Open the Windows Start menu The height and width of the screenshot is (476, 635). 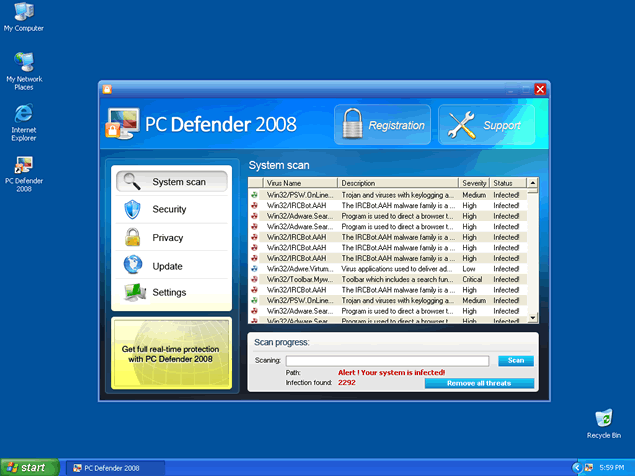click(28, 467)
